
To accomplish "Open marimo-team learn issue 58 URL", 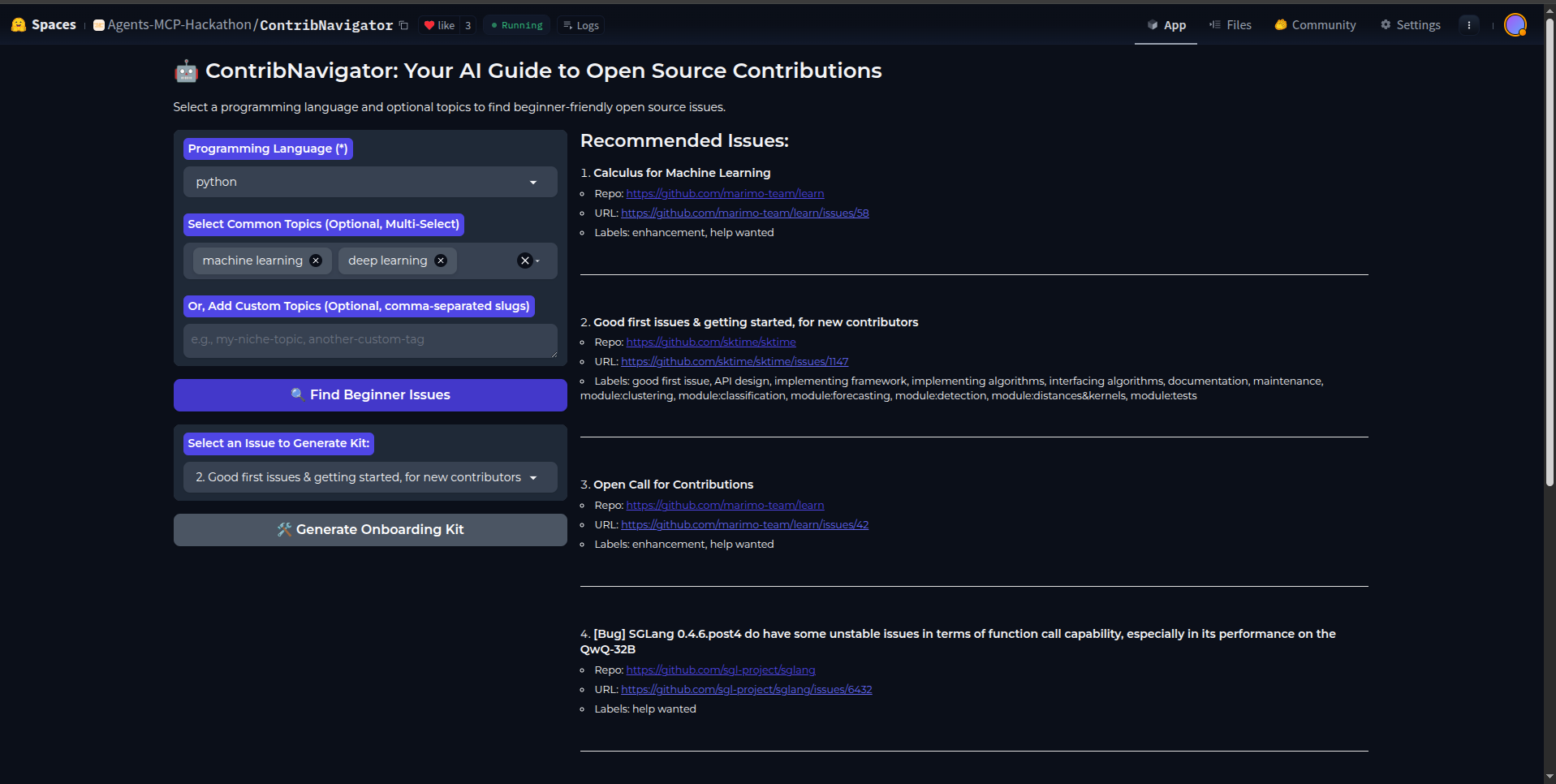I will coord(745,213).
